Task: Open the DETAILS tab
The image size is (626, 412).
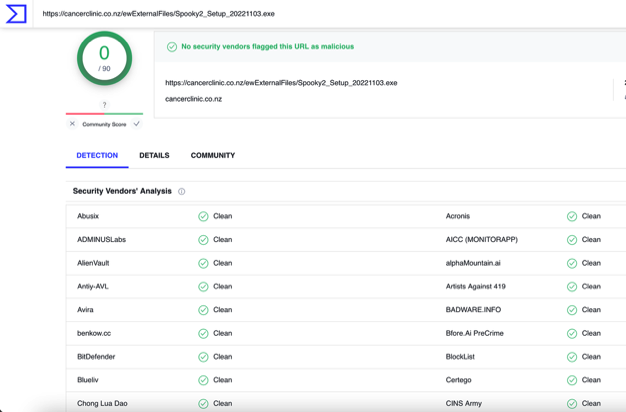Action: coord(154,156)
